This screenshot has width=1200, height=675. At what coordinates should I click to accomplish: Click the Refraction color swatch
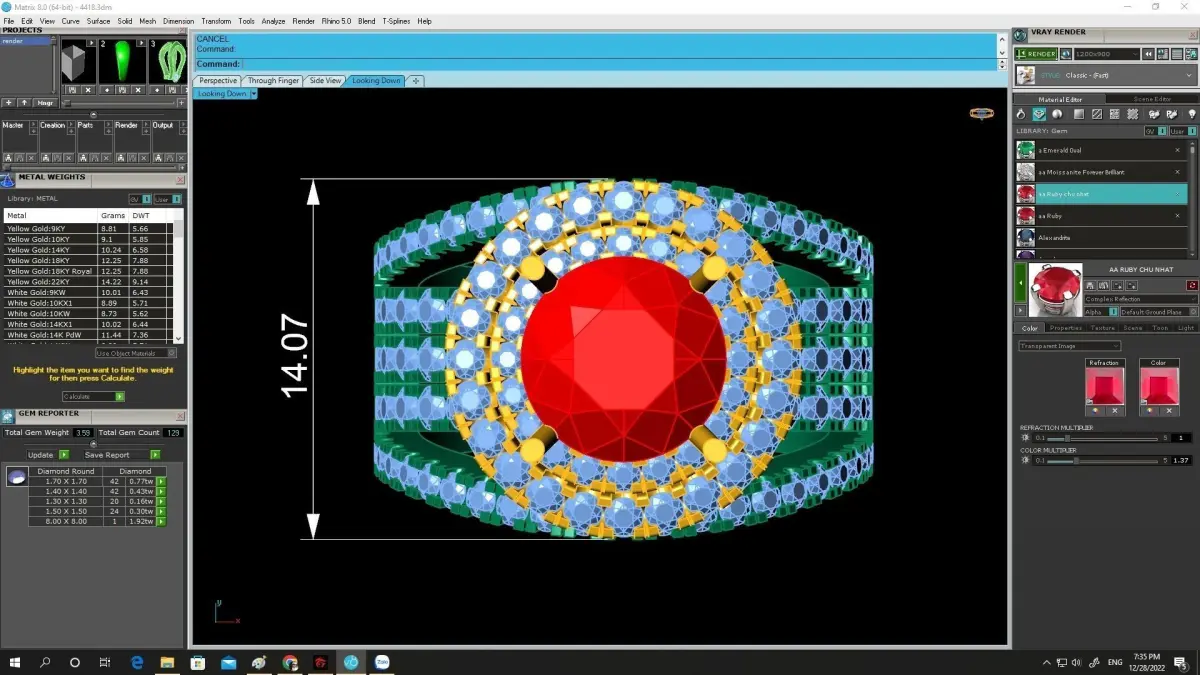[1104, 385]
